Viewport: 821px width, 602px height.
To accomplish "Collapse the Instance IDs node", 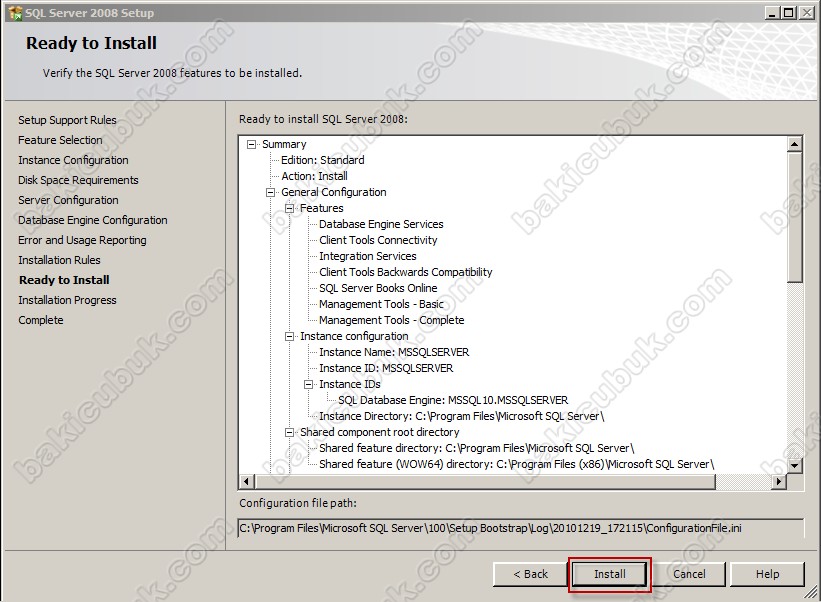I will pyautogui.click(x=308, y=384).
